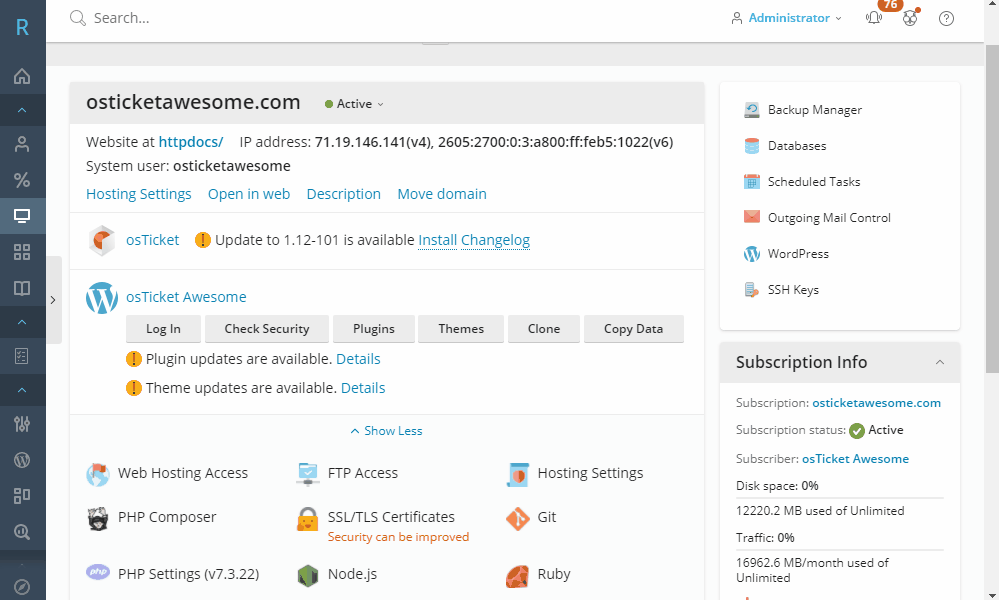The width and height of the screenshot is (999, 600).
Task: Collapse the first sidebar group chevron
Action: [x=22, y=110]
